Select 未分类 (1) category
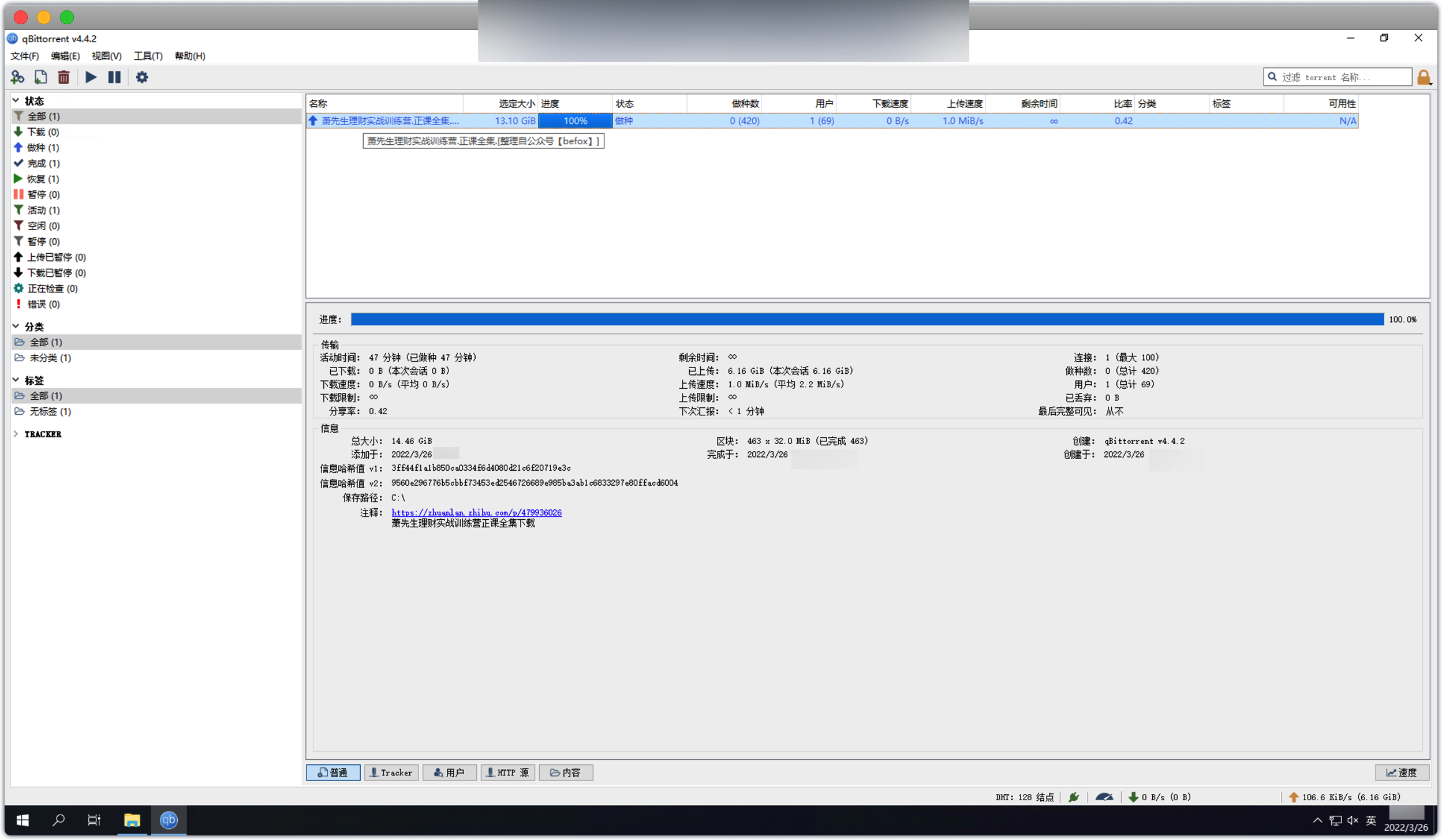Image resolution: width=1442 pixels, height=840 pixels. (x=156, y=358)
